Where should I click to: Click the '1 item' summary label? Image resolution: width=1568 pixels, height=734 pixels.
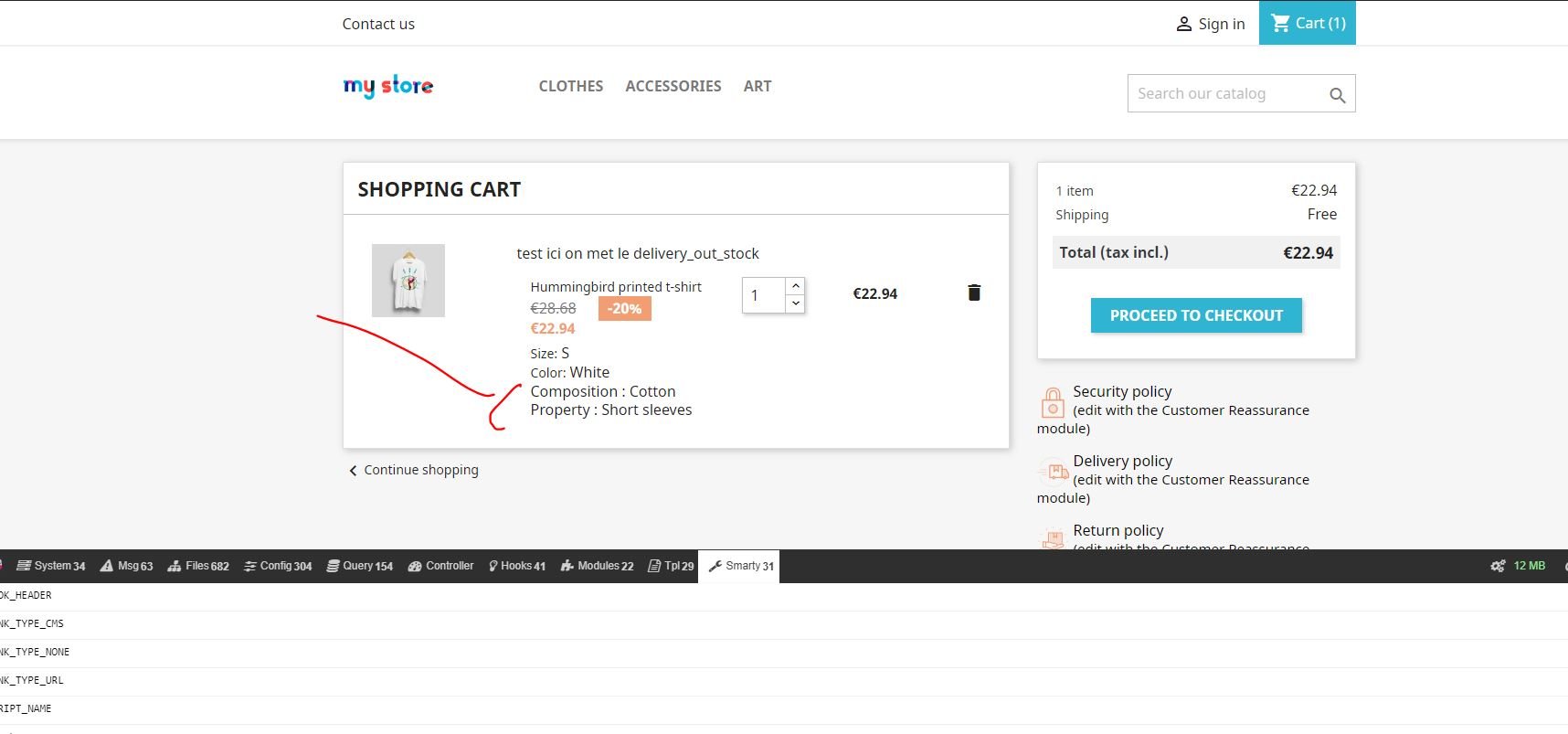[1075, 191]
